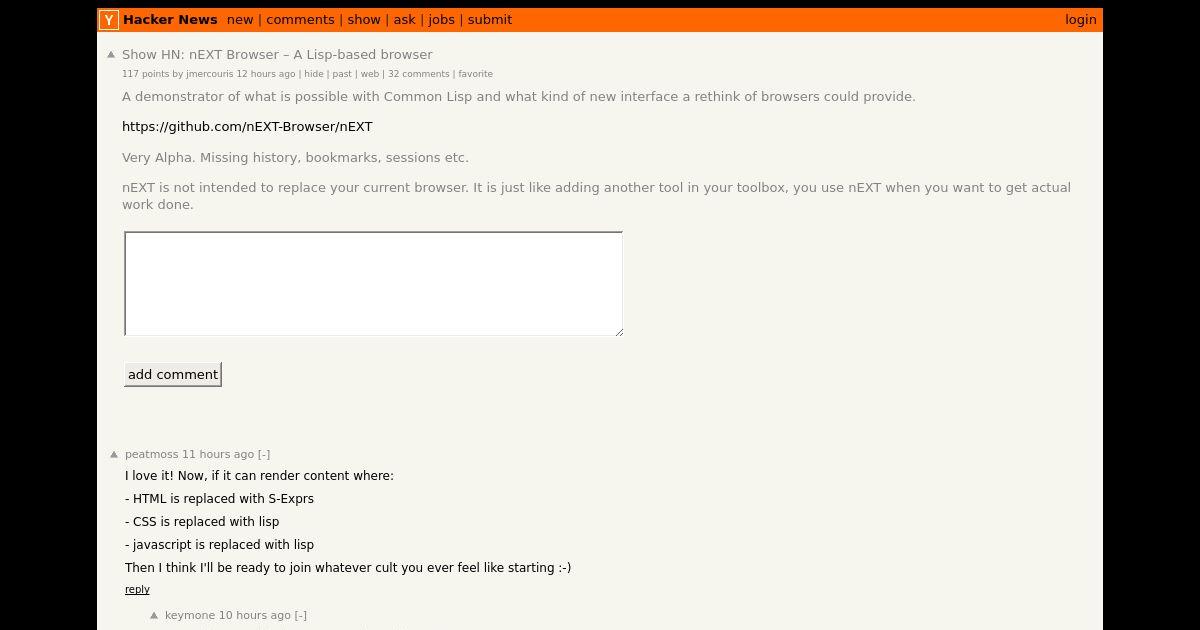Reply to peatmoss's comment
The height and width of the screenshot is (630, 1200).
coord(137,590)
